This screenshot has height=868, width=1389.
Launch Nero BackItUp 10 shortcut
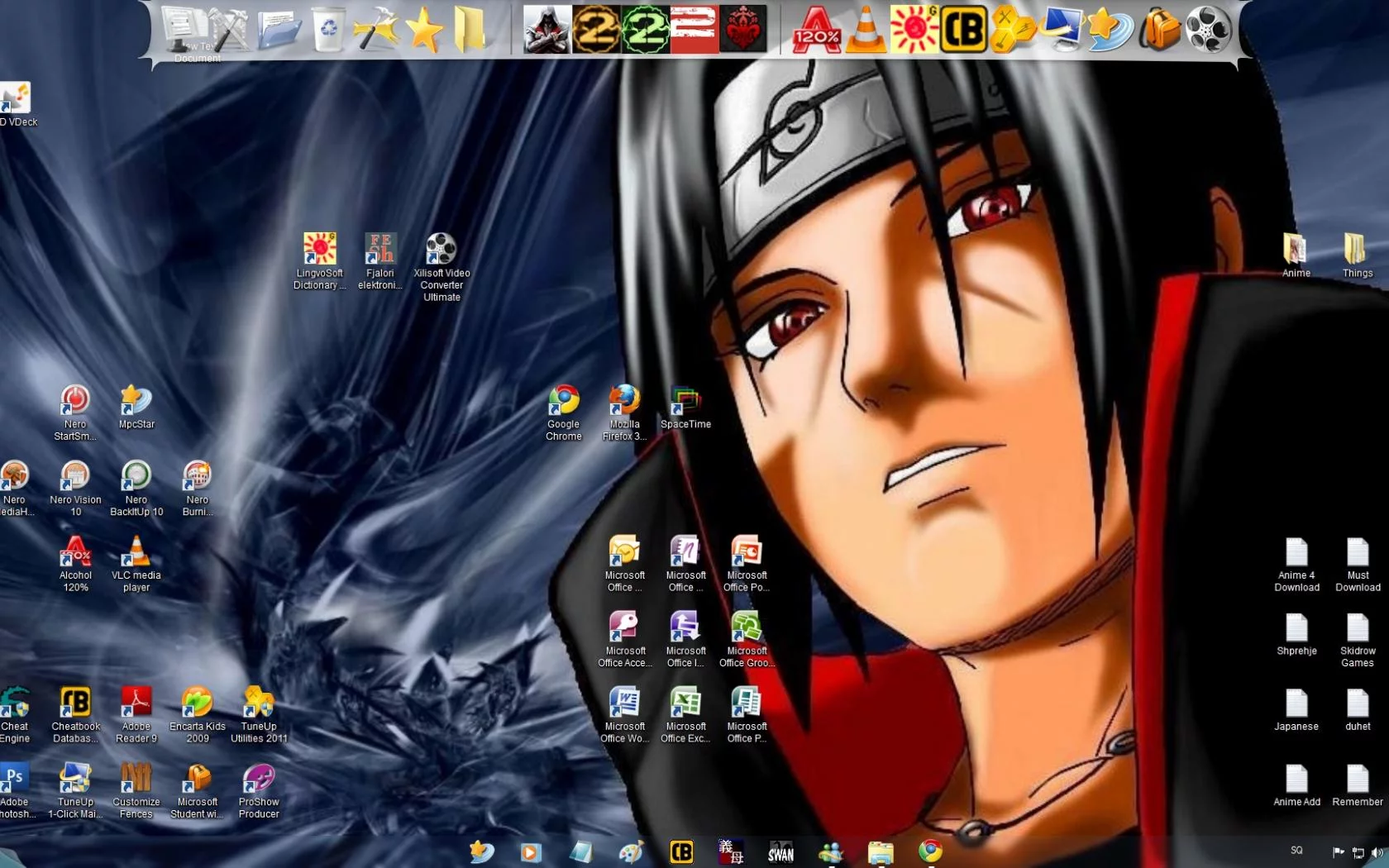[x=136, y=489]
